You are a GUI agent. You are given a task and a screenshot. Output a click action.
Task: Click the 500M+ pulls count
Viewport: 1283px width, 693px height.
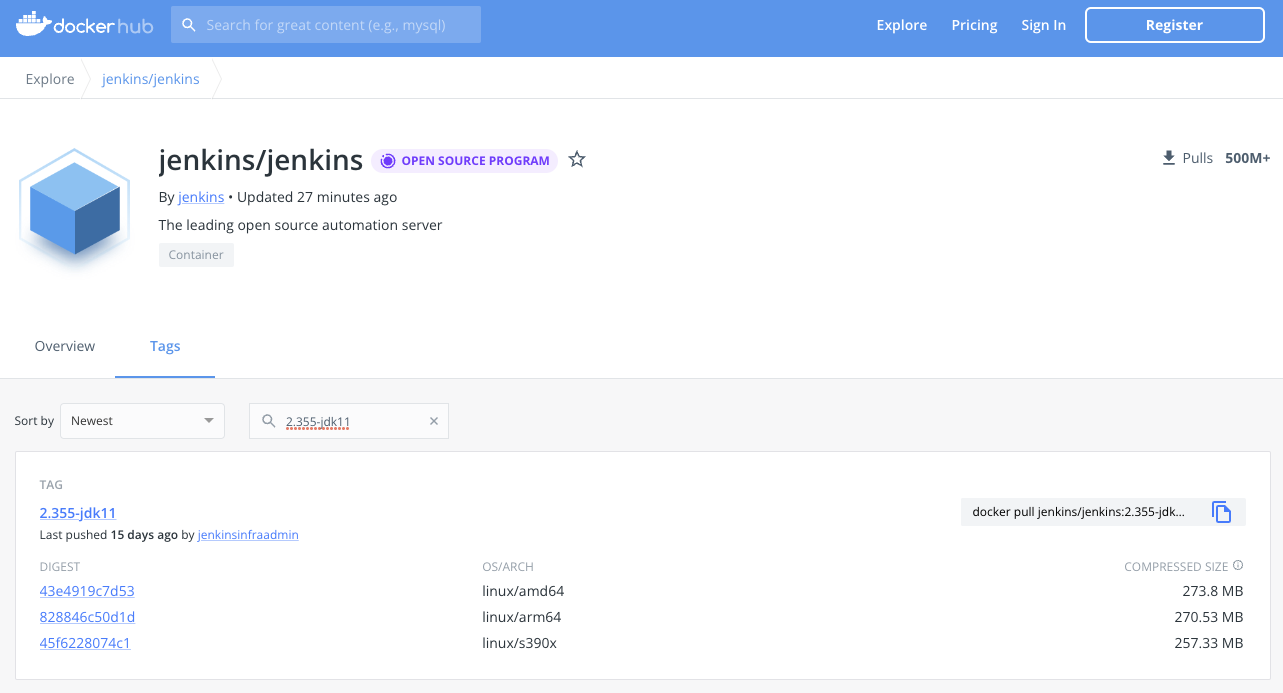[1248, 158]
